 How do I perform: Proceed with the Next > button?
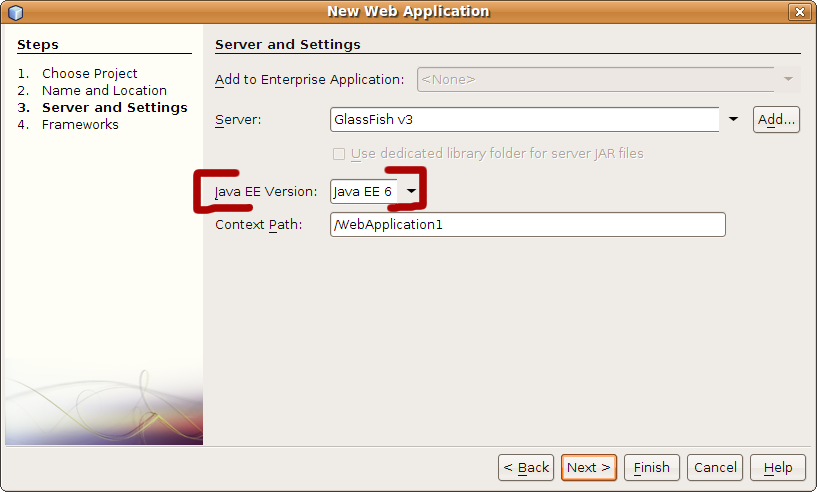coord(589,468)
